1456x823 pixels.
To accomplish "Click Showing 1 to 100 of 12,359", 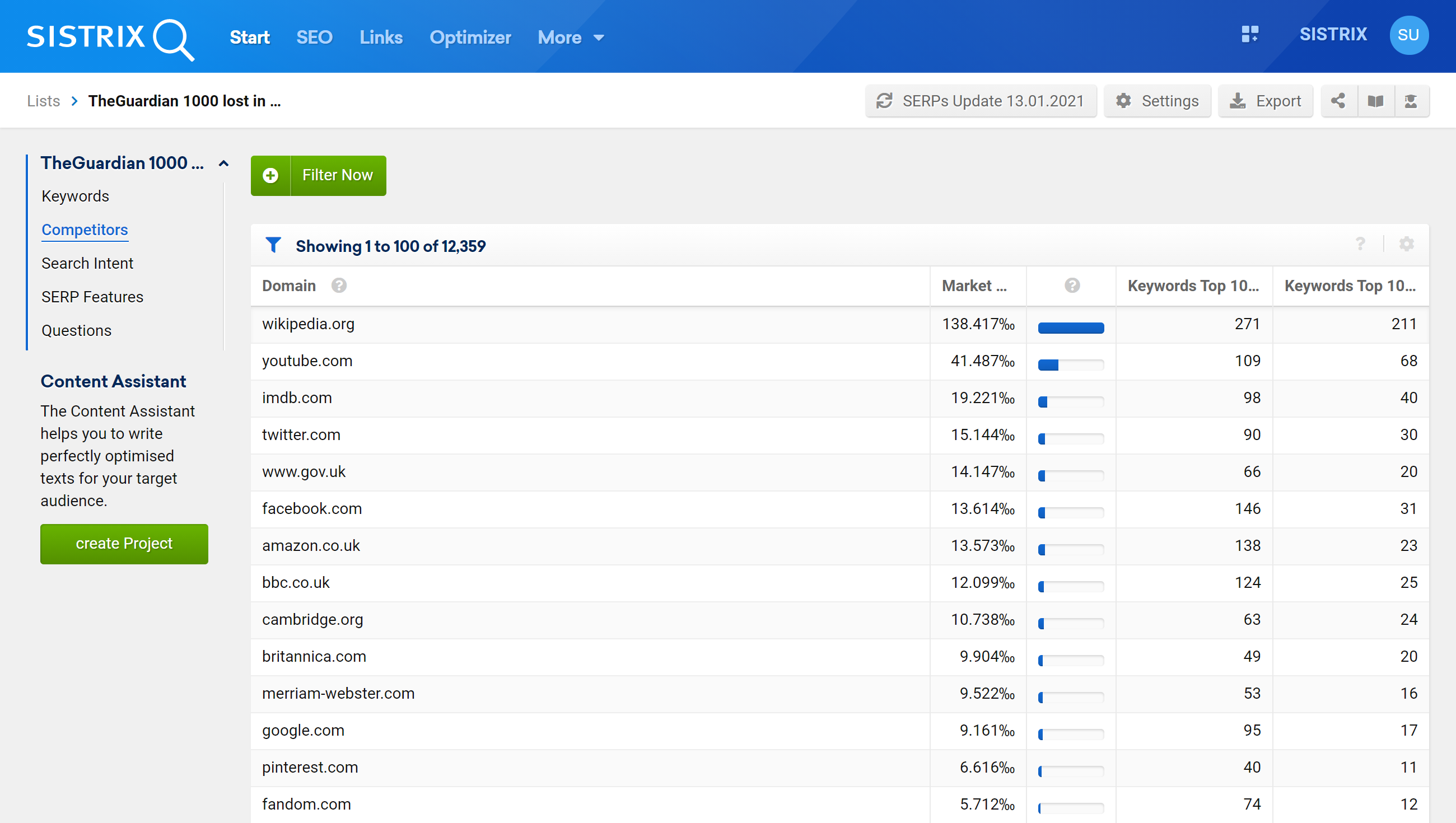I will (x=390, y=246).
